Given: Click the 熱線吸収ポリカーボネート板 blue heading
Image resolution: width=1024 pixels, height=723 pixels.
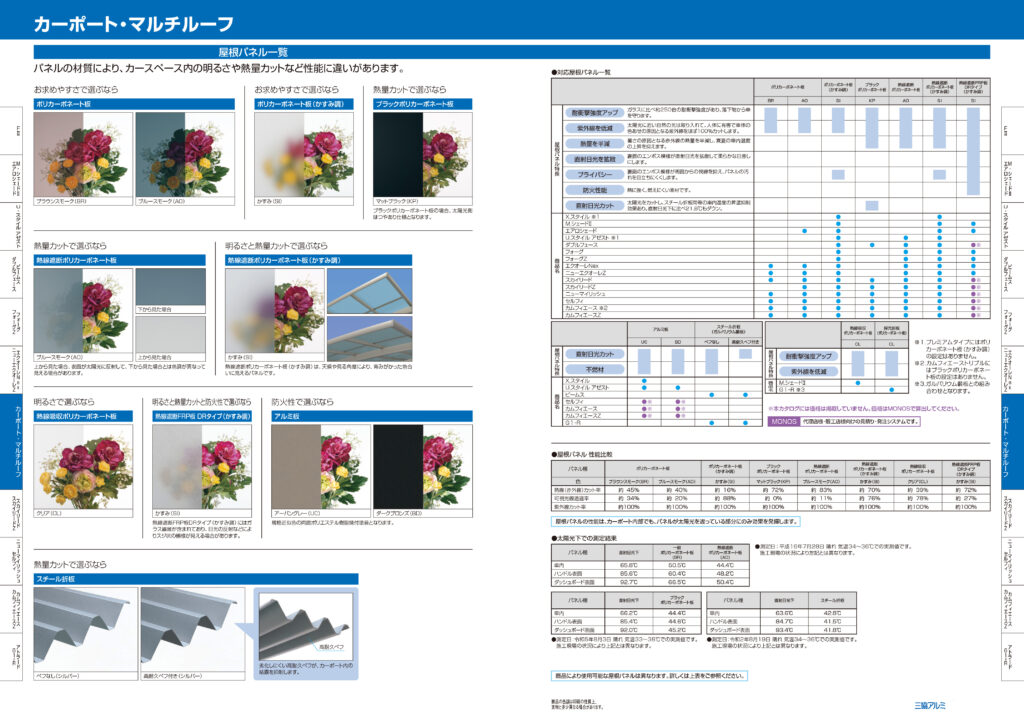Looking at the screenshot, I should tap(83, 416).
